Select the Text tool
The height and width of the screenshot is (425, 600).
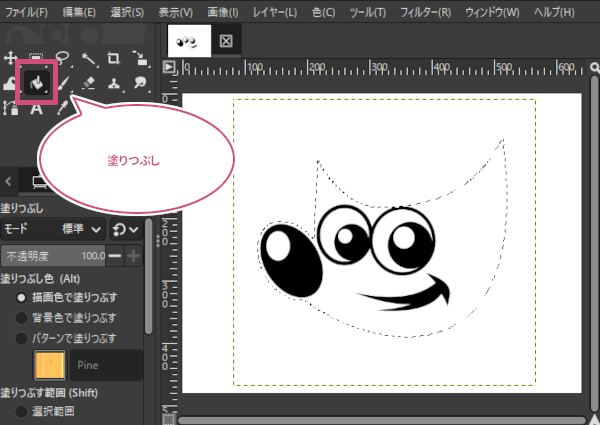(36, 109)
